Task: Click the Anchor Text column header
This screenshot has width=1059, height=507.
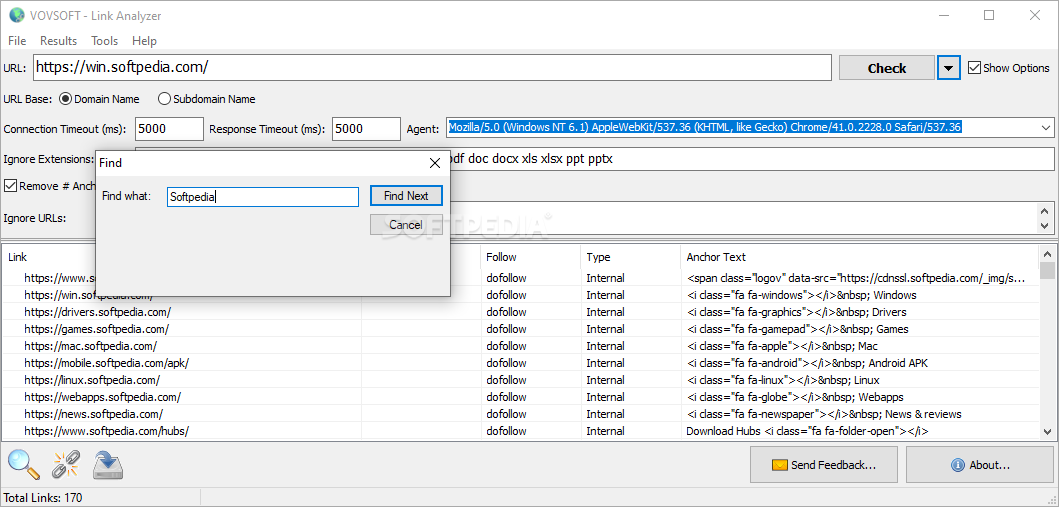Action: click(860, 257)
